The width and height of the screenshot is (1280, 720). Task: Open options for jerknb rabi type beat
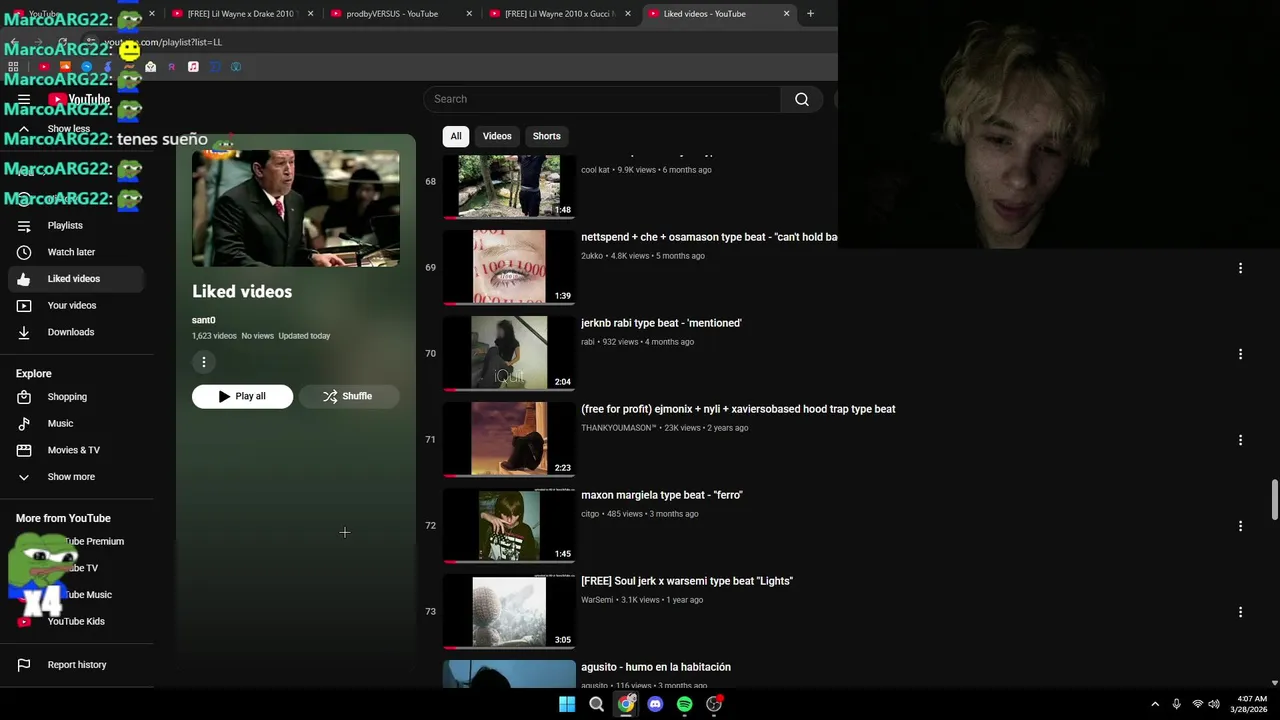[1240, 354]
